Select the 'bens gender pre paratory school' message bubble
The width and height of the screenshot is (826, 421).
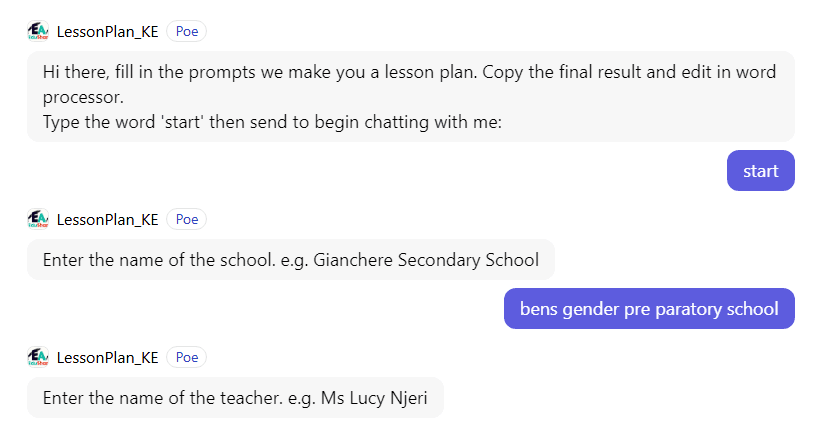pos(649,309)
